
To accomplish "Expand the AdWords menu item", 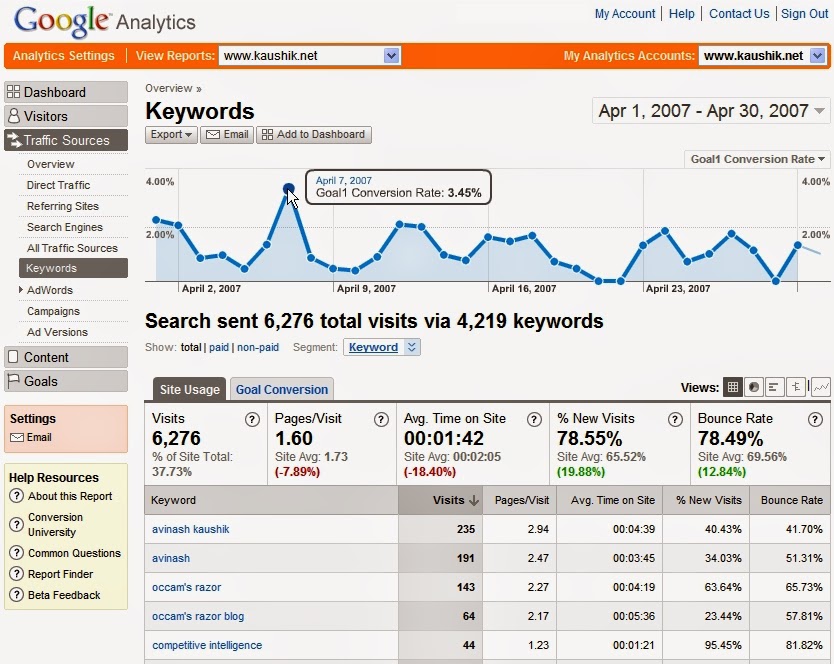I will click(21, 289).
